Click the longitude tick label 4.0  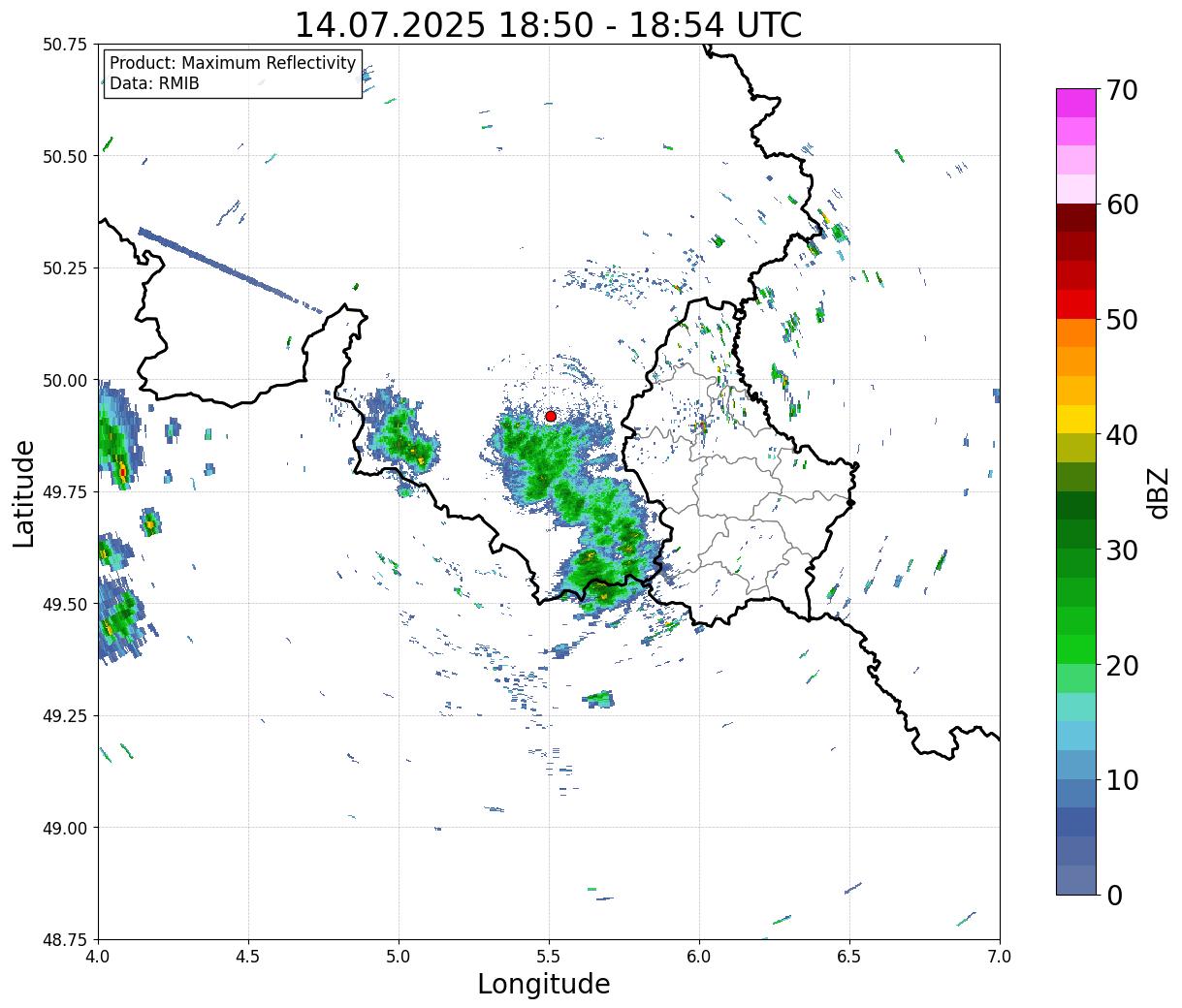[98, 956]
